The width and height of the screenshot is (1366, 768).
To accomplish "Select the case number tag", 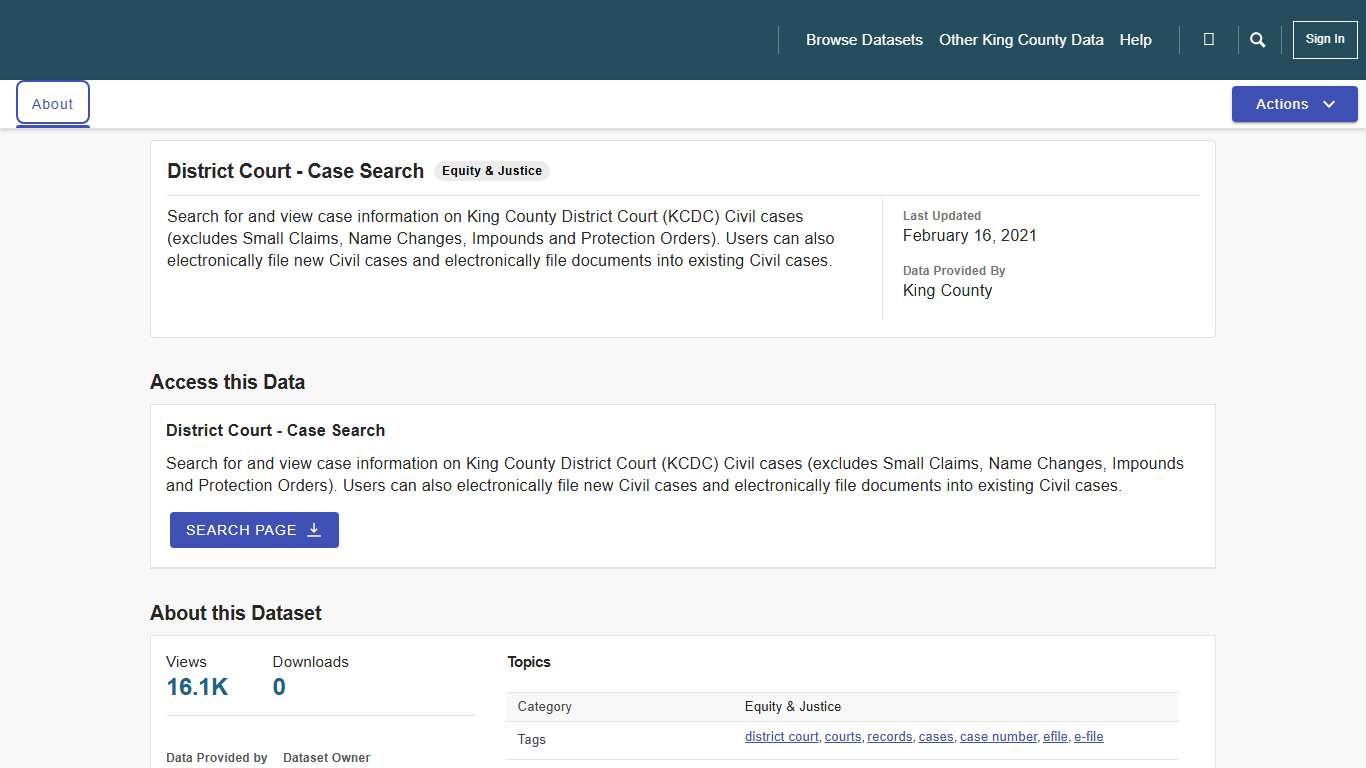I will coord(998,736).
